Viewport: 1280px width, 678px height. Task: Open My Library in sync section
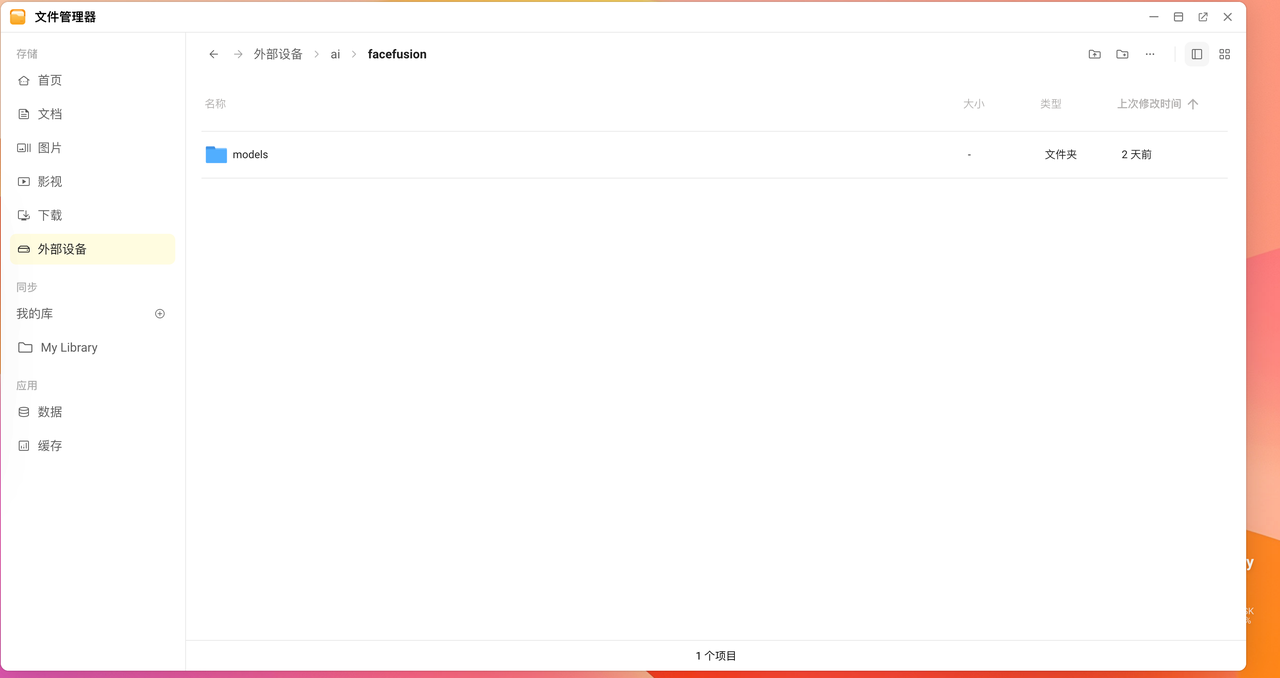[69, 348]
